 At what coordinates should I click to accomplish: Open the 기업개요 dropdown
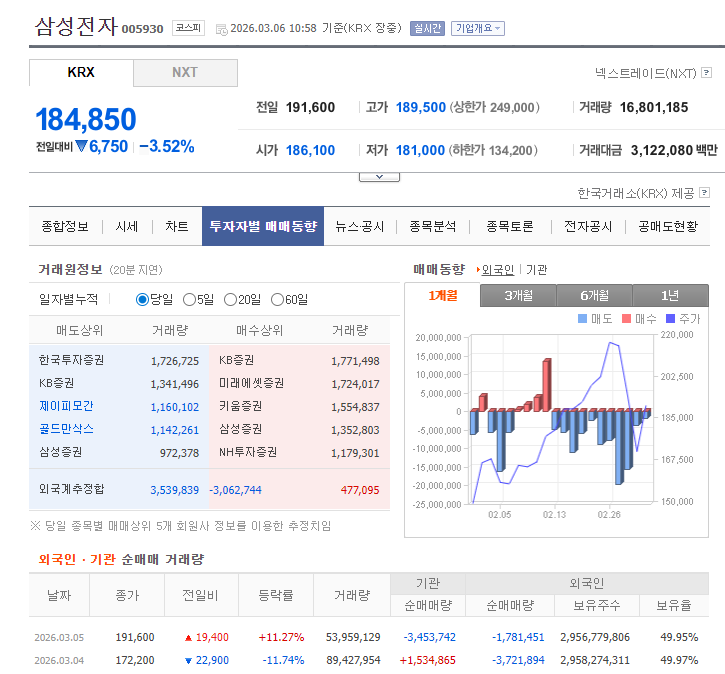point(477,28)
